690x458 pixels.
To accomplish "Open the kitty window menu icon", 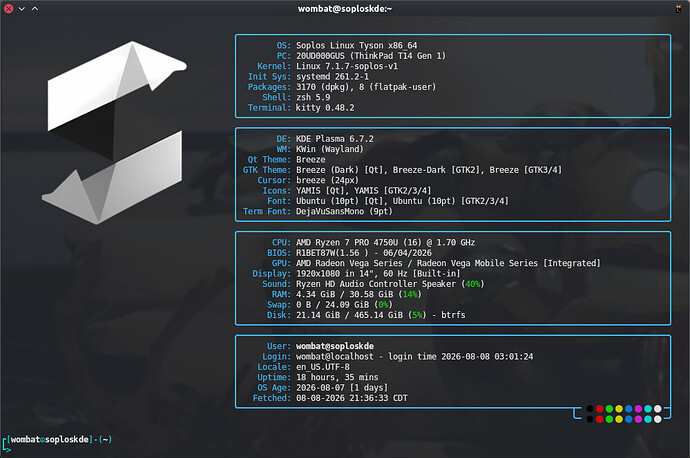I will tap(678, 9).
